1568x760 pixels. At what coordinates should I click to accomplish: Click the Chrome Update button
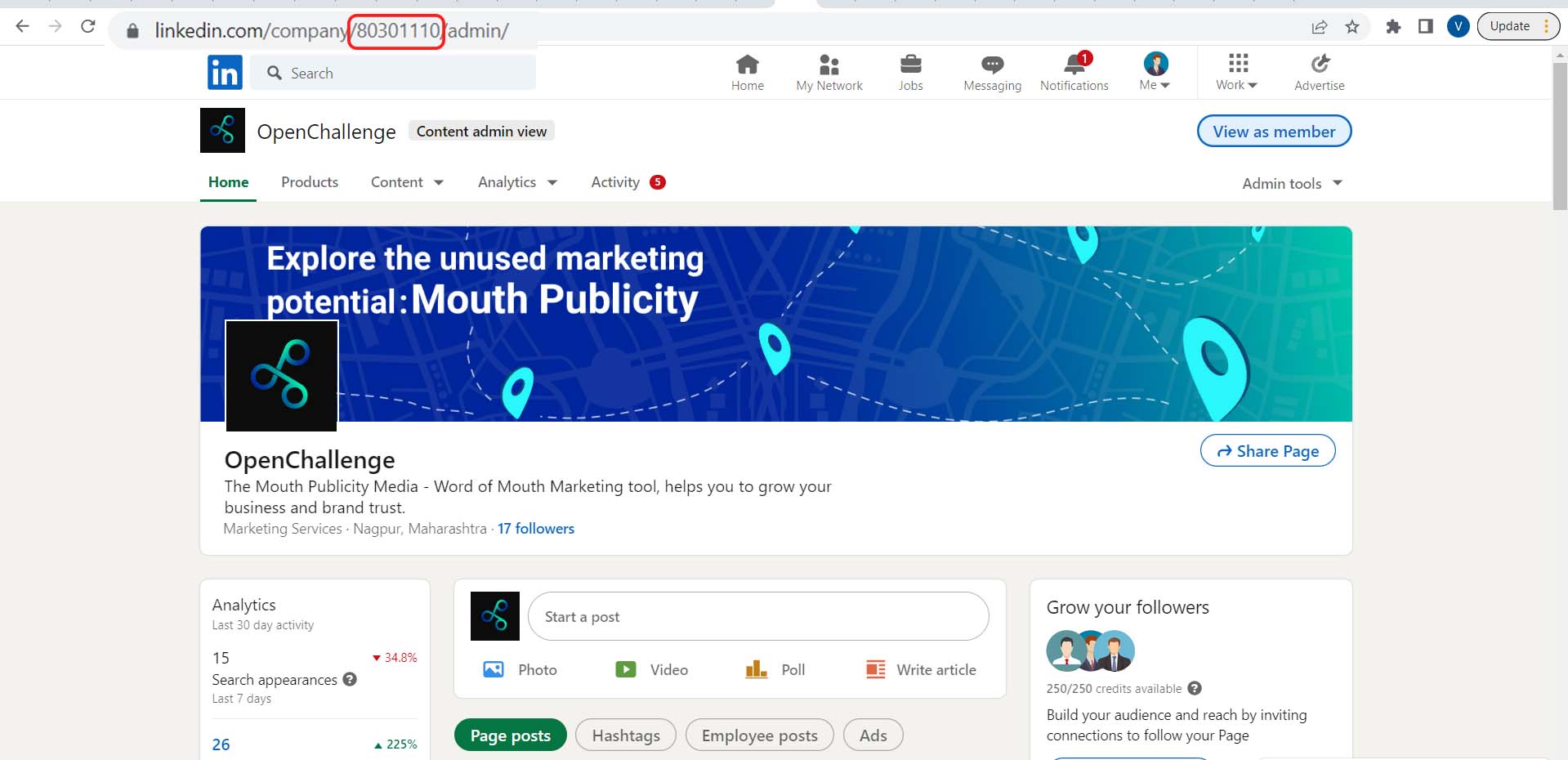click(x=1518, y=26)
